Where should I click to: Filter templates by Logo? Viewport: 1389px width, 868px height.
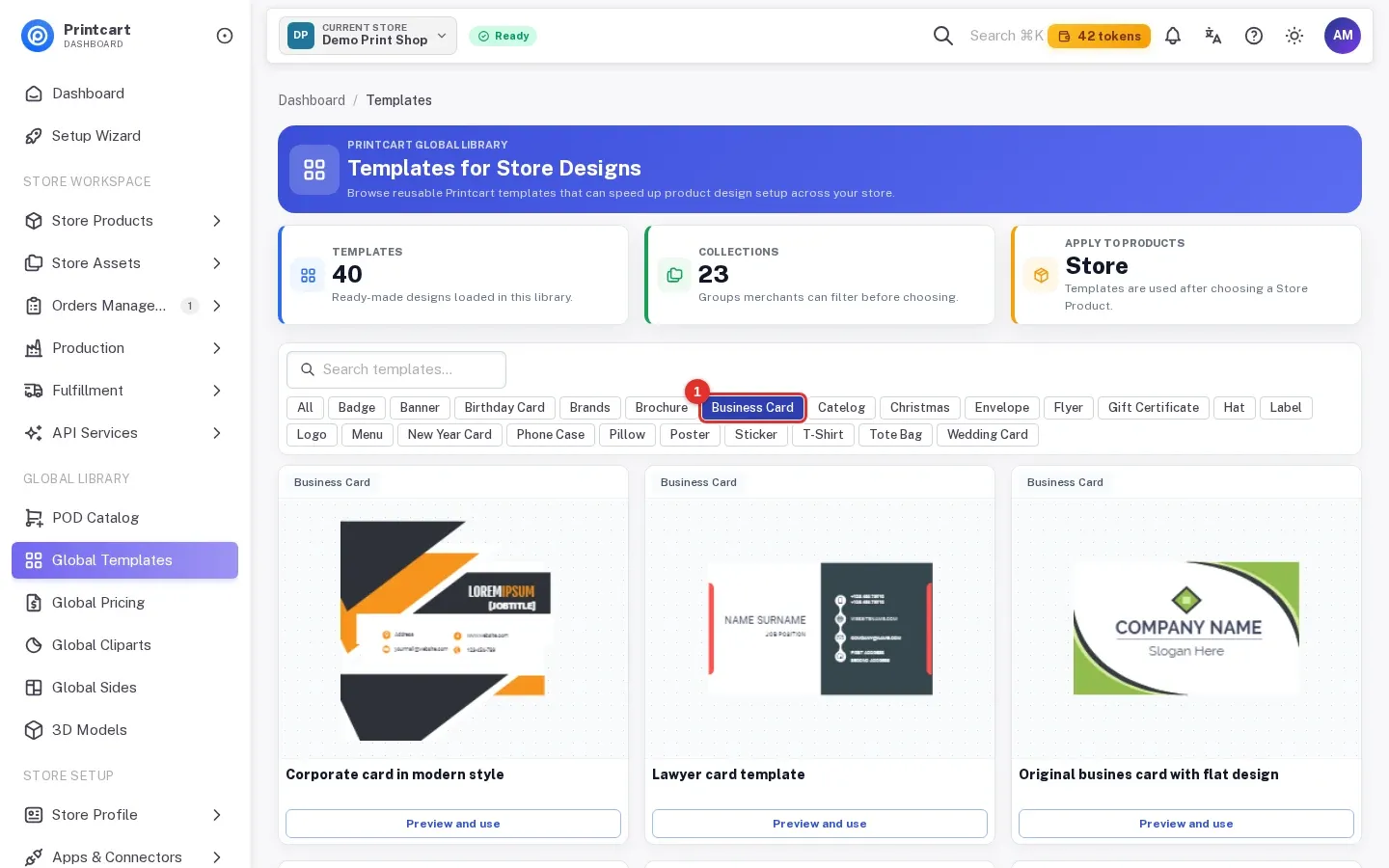click(x=312, y=435)
